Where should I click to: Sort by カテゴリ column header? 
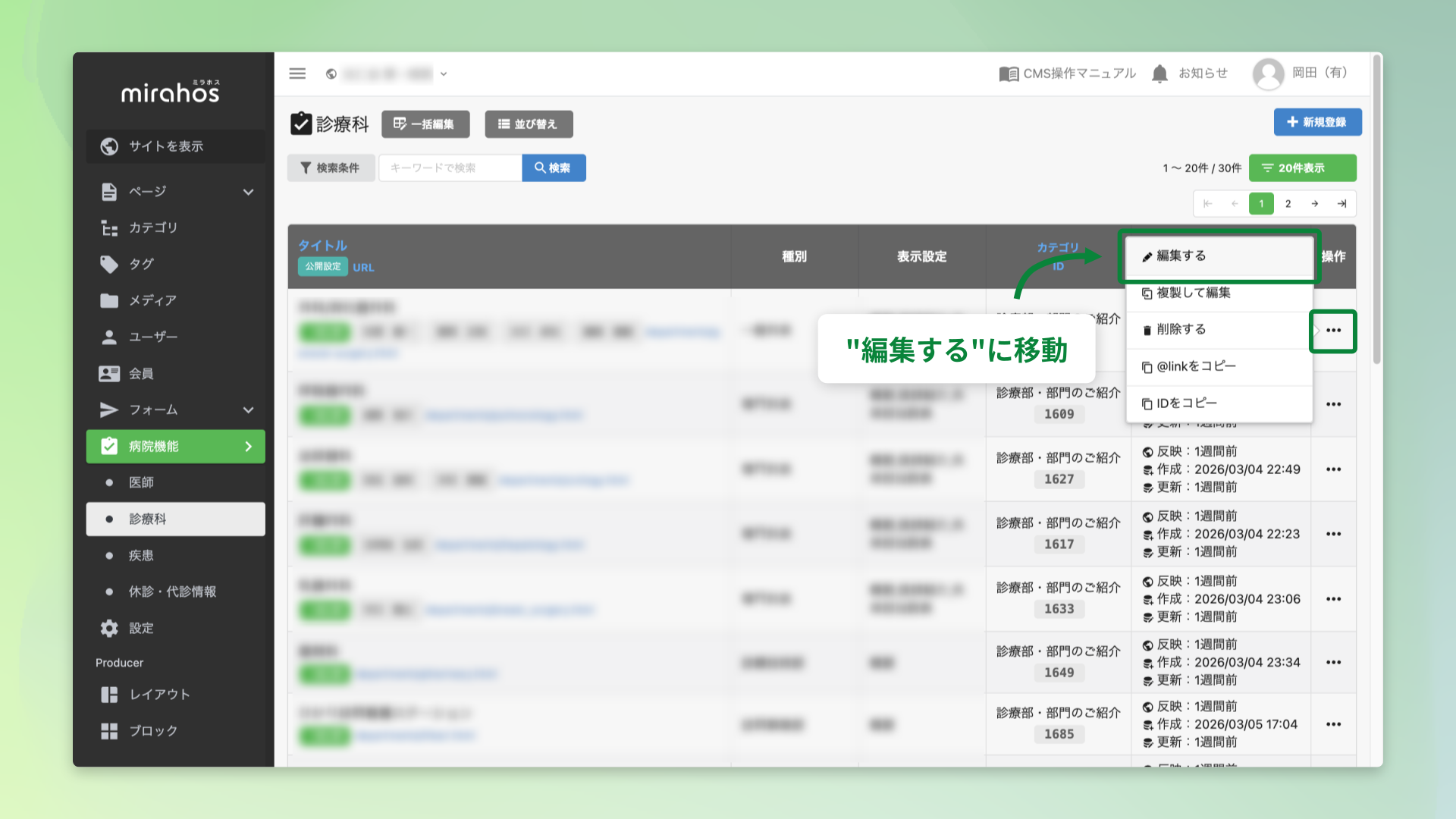pos(1058,247)
